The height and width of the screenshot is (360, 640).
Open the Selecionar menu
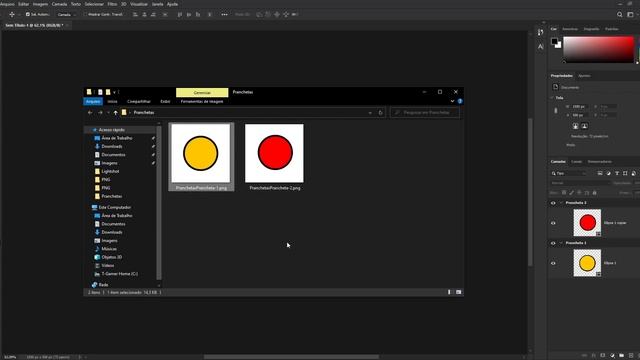[94, 4]
